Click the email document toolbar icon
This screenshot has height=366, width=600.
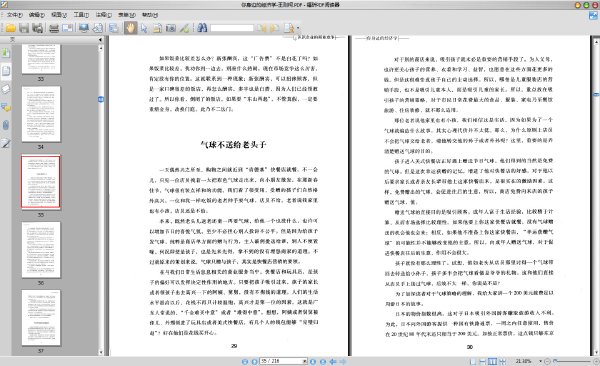point(68,28)
